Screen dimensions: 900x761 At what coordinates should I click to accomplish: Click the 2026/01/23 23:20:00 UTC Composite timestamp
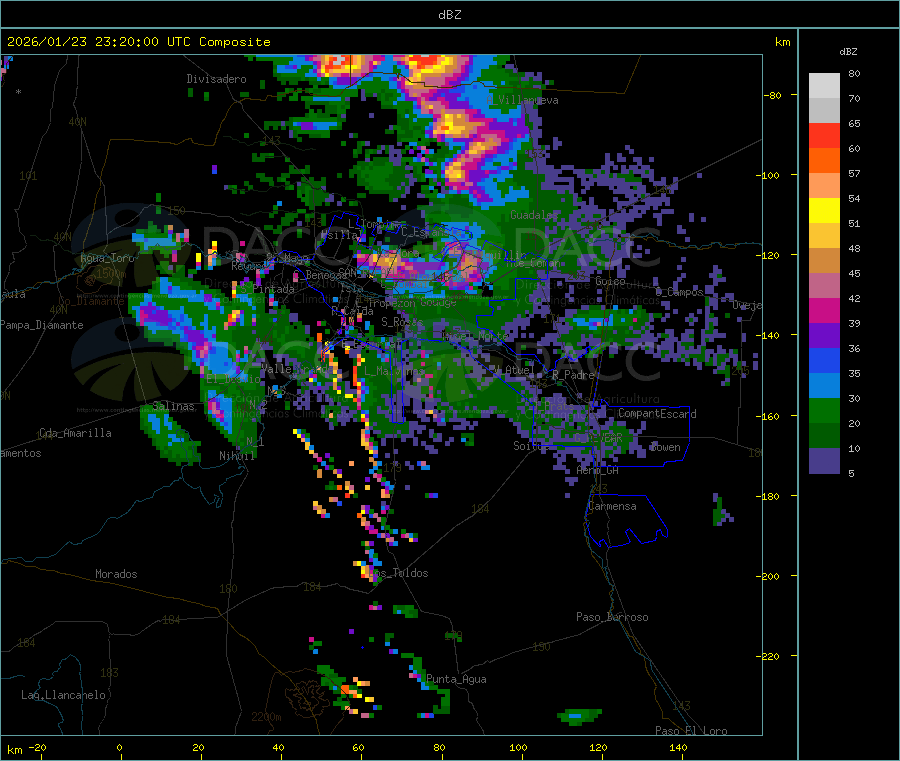(x=138, y=42)
